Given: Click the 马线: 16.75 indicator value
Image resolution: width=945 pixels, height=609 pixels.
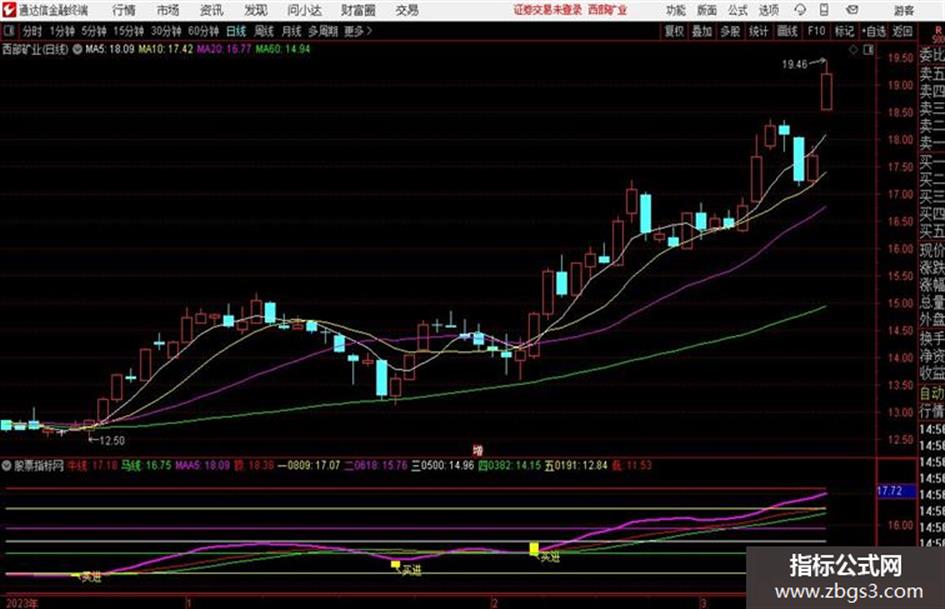Looking at the screenshot, I should pos(146,465).
